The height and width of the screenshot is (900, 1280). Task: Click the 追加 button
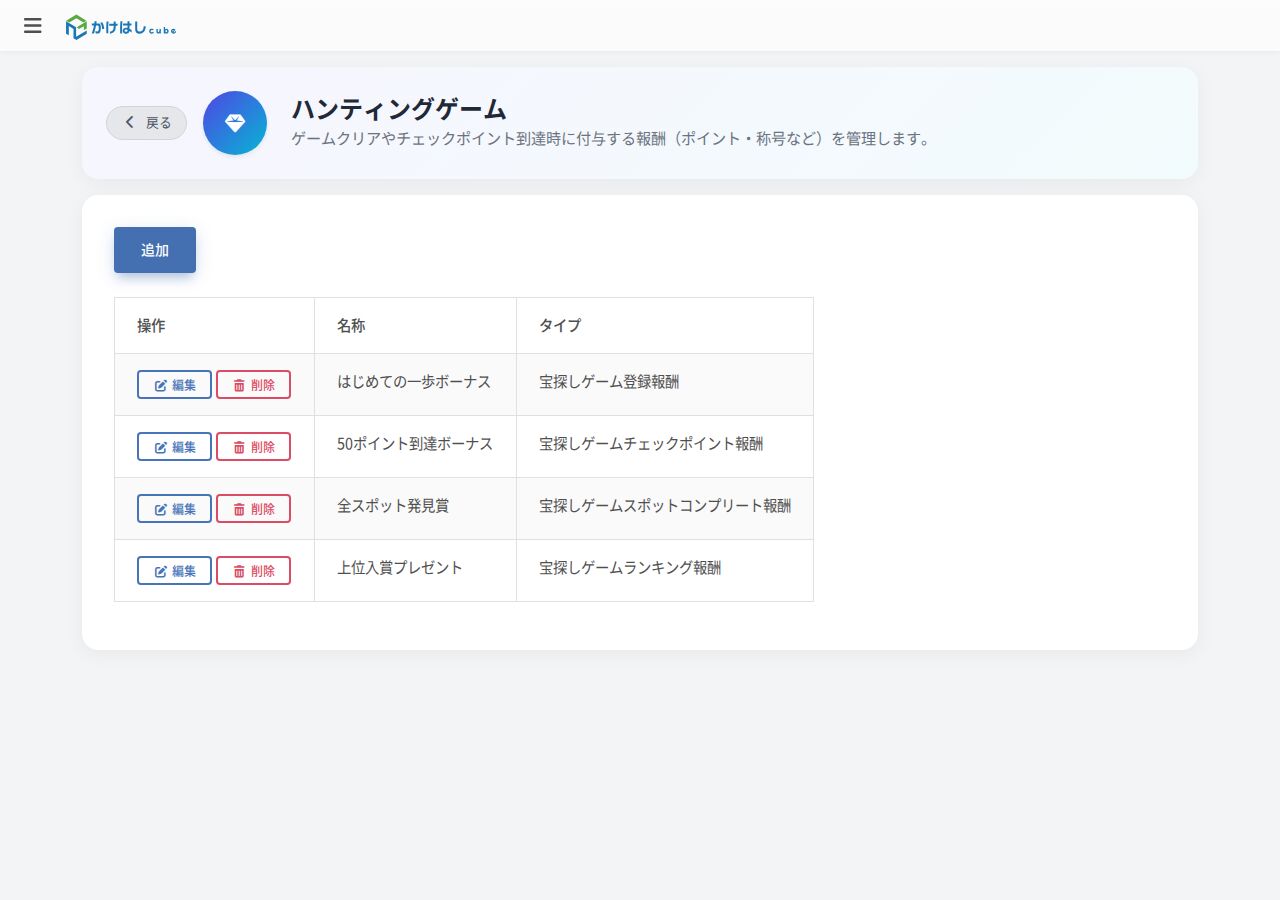coord(155,250)
